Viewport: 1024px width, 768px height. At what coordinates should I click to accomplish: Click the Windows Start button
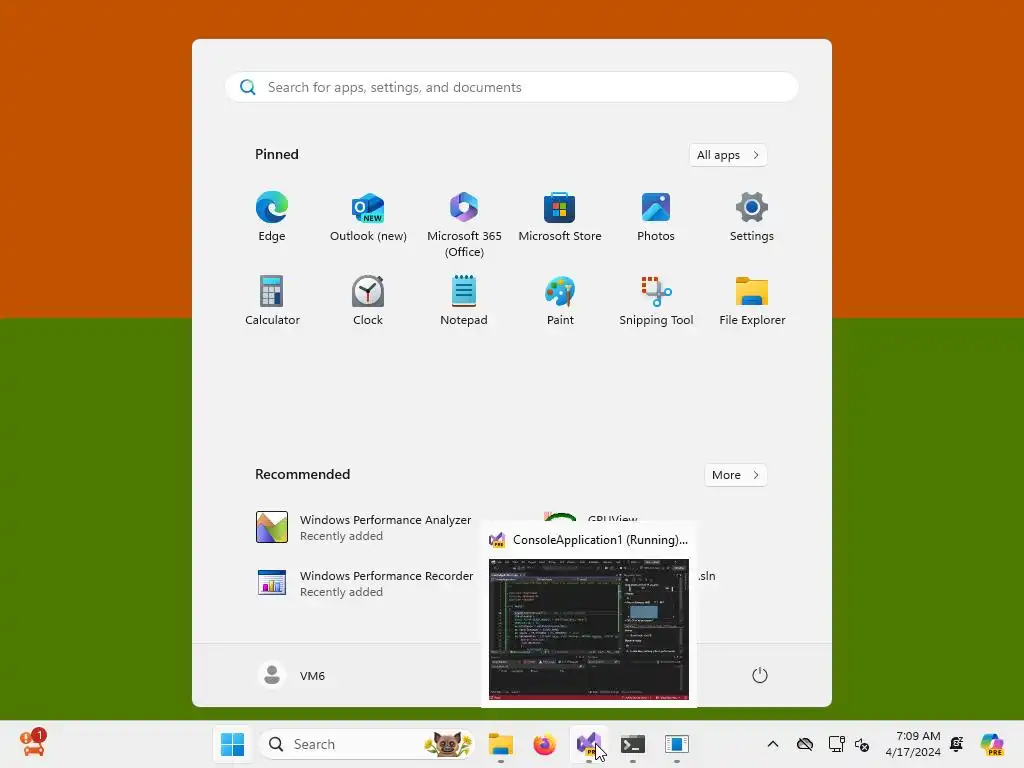coord(232,744)
